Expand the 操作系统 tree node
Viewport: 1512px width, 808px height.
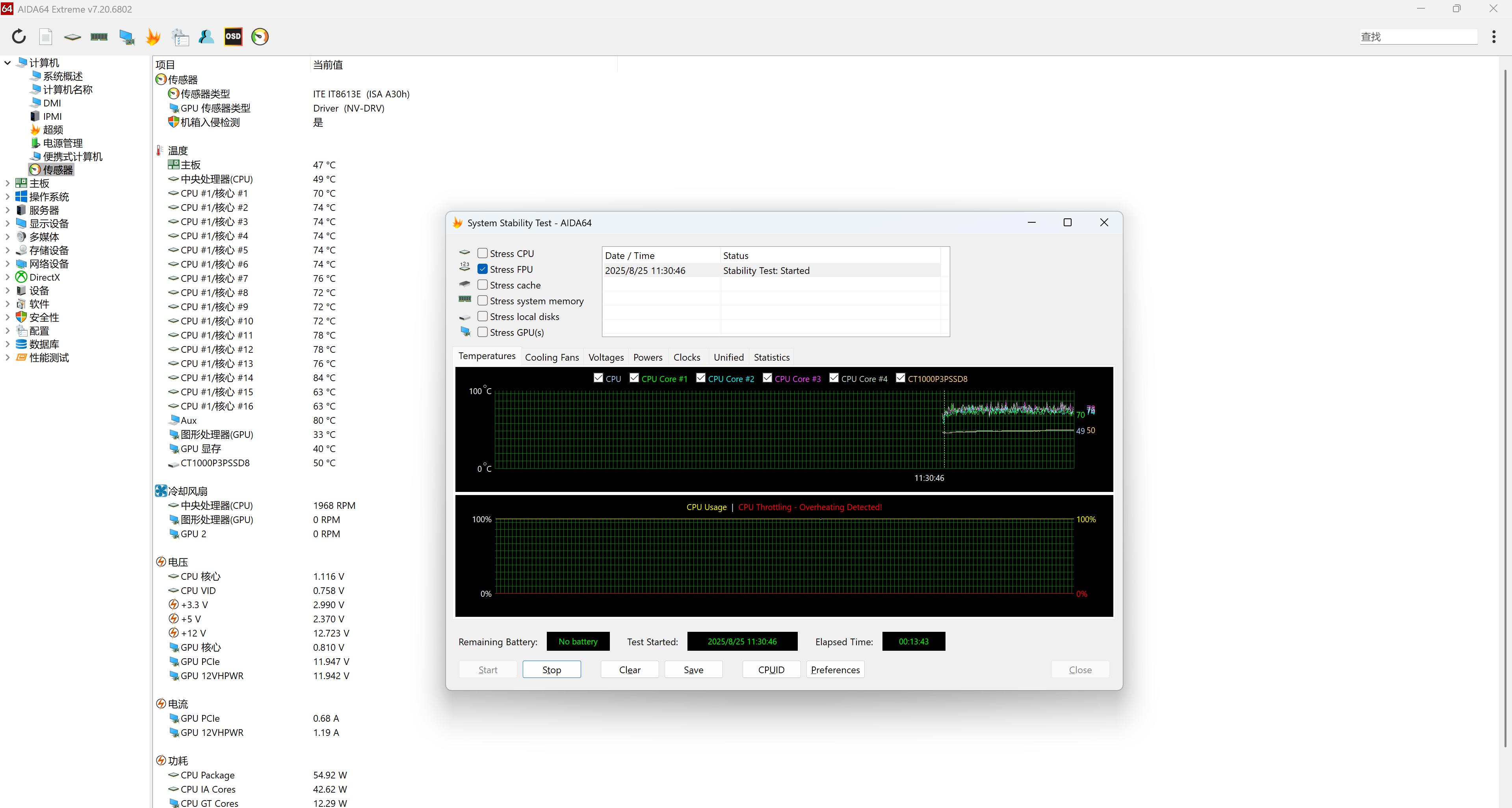click(x=7, y=197)
